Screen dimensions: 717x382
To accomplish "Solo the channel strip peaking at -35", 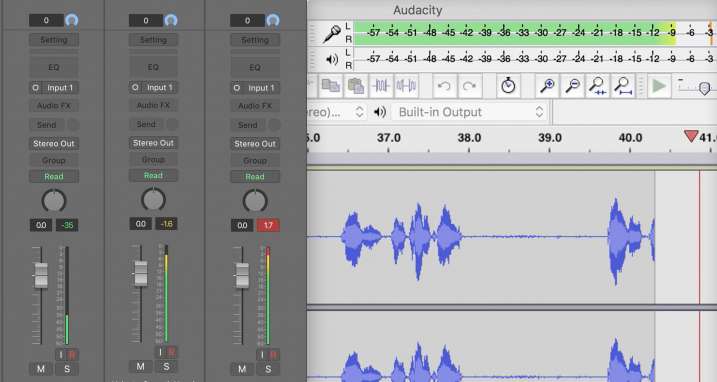I will click(x=67, y=369).
